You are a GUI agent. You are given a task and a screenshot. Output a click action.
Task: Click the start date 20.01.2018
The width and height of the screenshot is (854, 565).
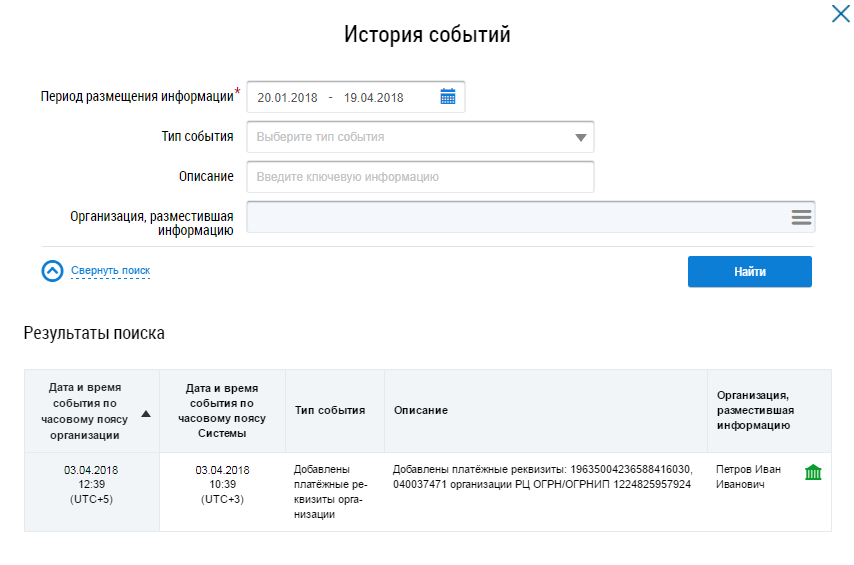pyautogui.click(x=287, y=98)
